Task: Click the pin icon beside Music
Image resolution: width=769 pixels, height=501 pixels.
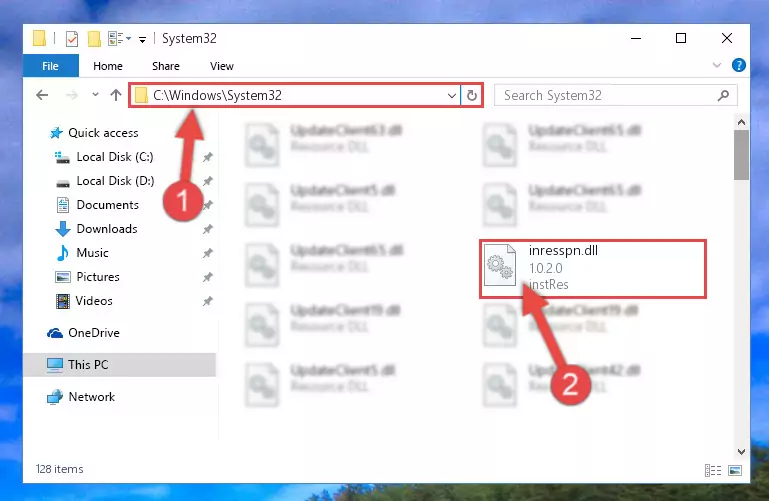Action: [208, 253]
